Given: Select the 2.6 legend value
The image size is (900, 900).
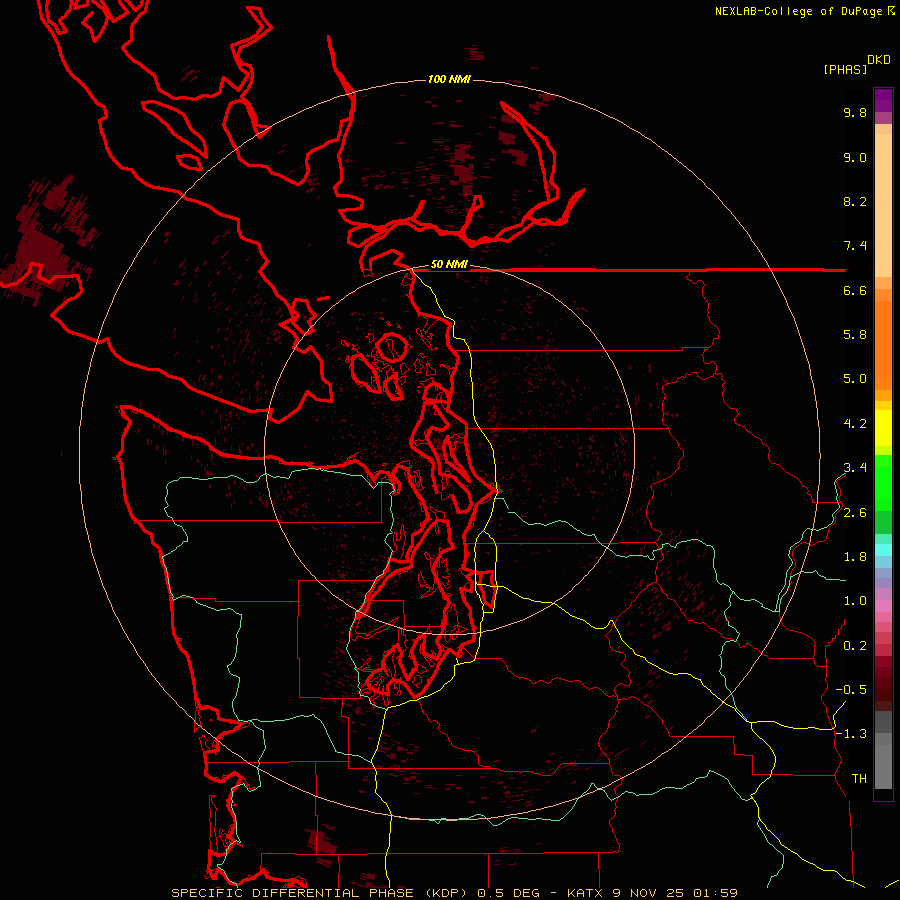Looking at the screenshot, I should click(855, 513).
